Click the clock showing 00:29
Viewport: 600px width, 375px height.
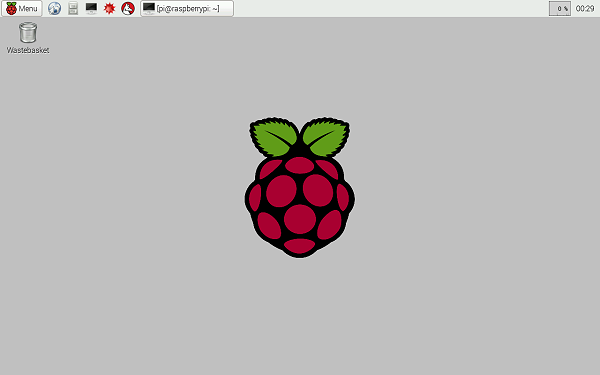(585, 8)
